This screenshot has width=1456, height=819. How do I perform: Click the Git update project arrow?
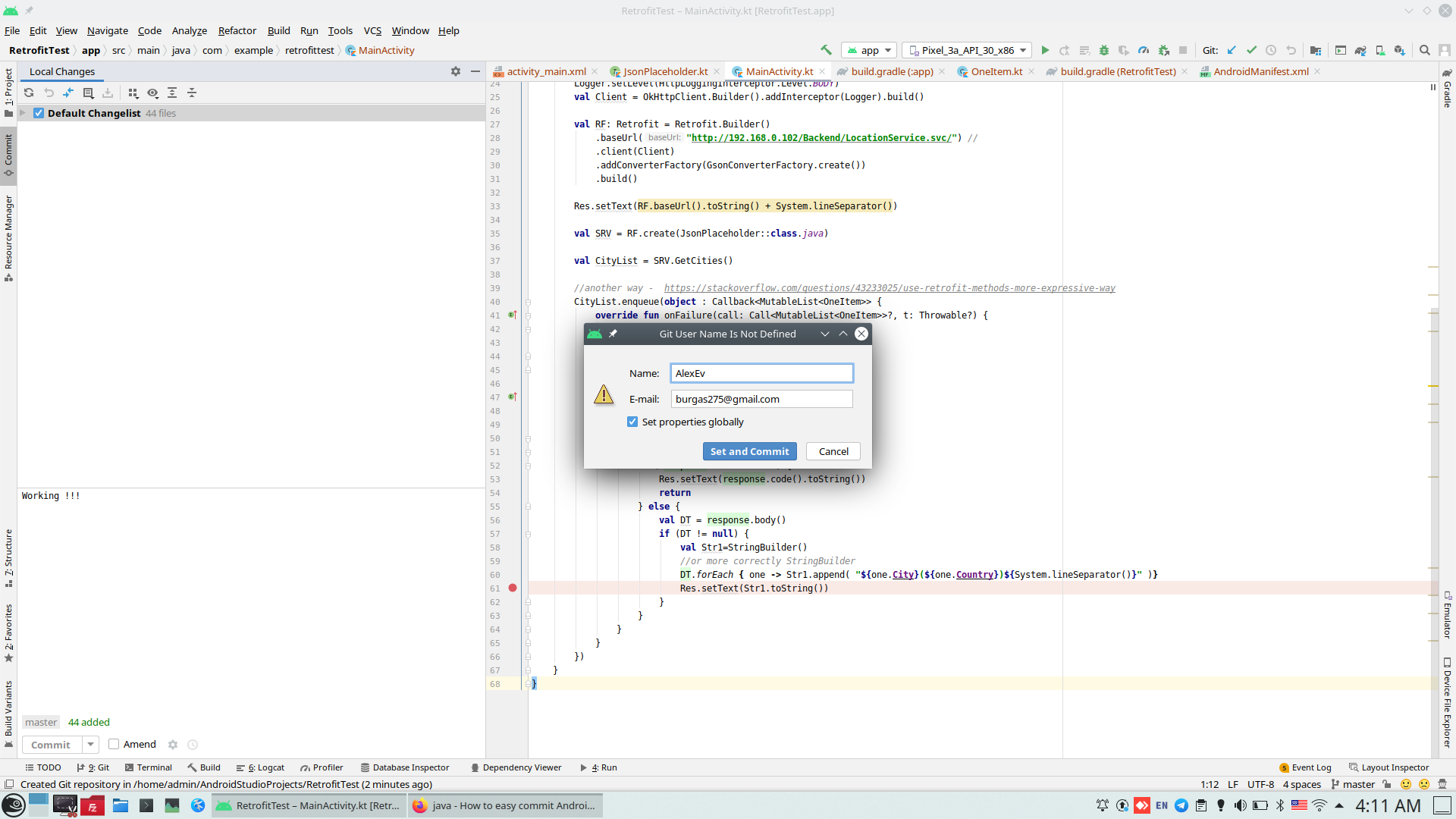click(1232, 51)
